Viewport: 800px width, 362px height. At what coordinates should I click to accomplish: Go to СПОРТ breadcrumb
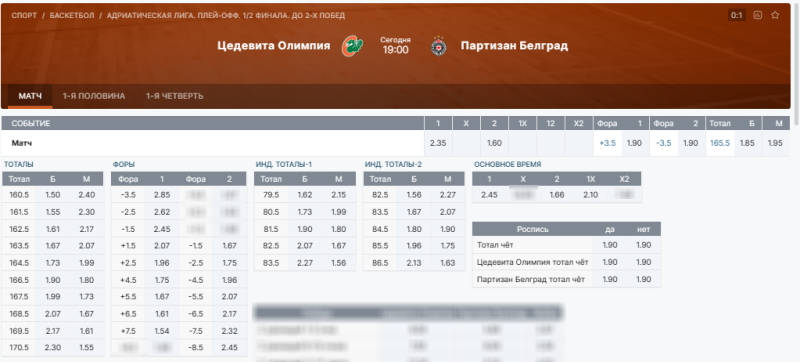click(x=24, y=15)
